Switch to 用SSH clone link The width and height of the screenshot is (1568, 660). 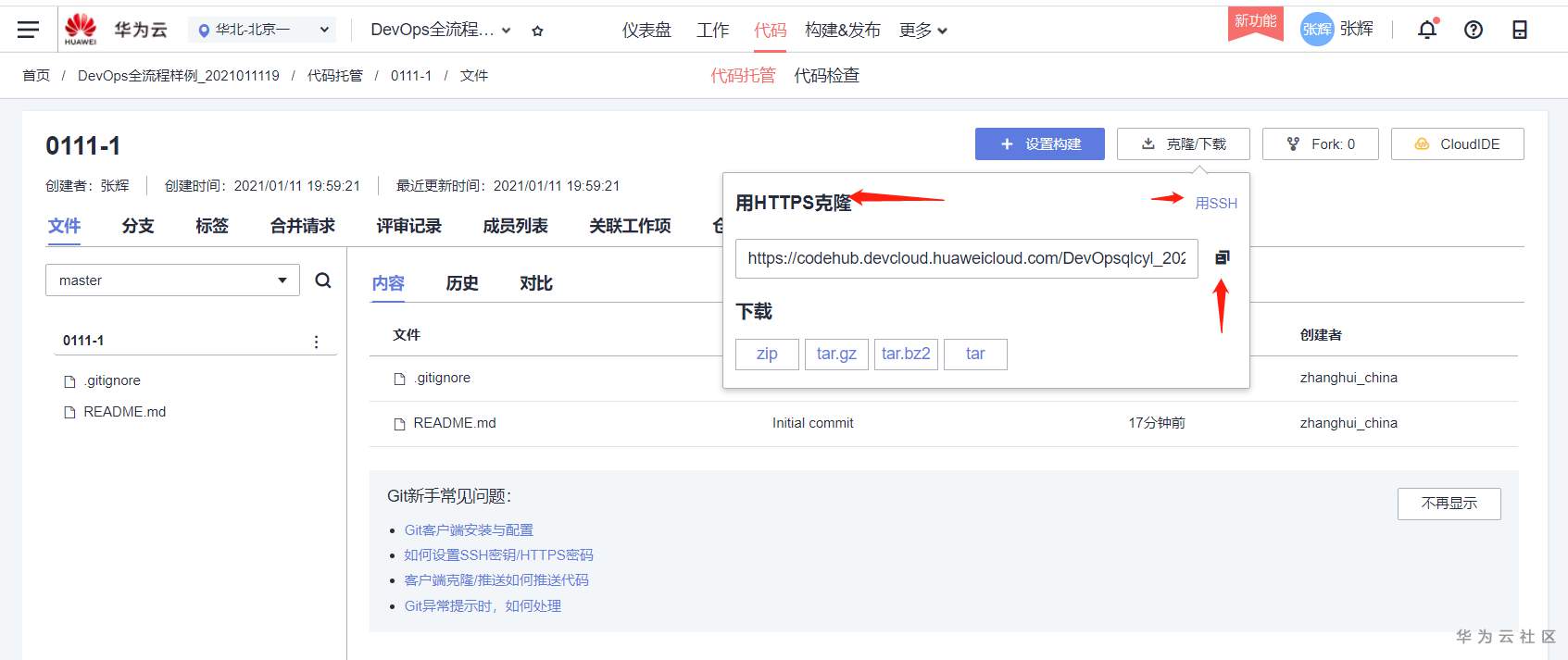coord(1216,204)
